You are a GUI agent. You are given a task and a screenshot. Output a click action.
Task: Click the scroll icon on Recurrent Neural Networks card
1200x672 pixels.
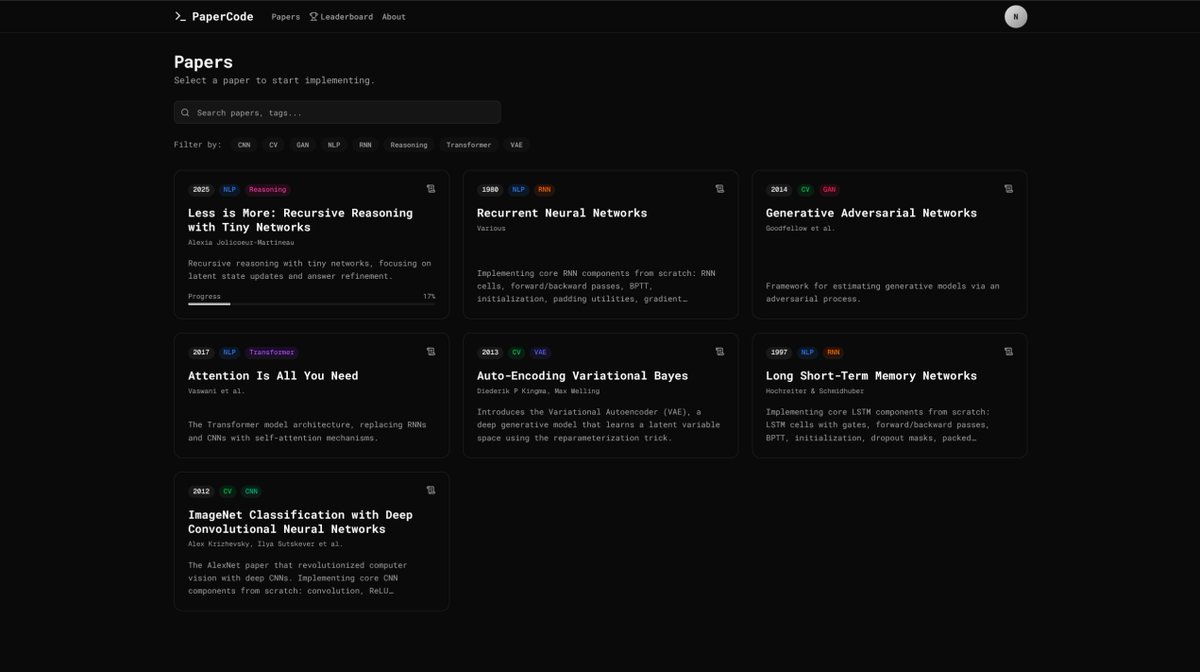click(720, 188)
